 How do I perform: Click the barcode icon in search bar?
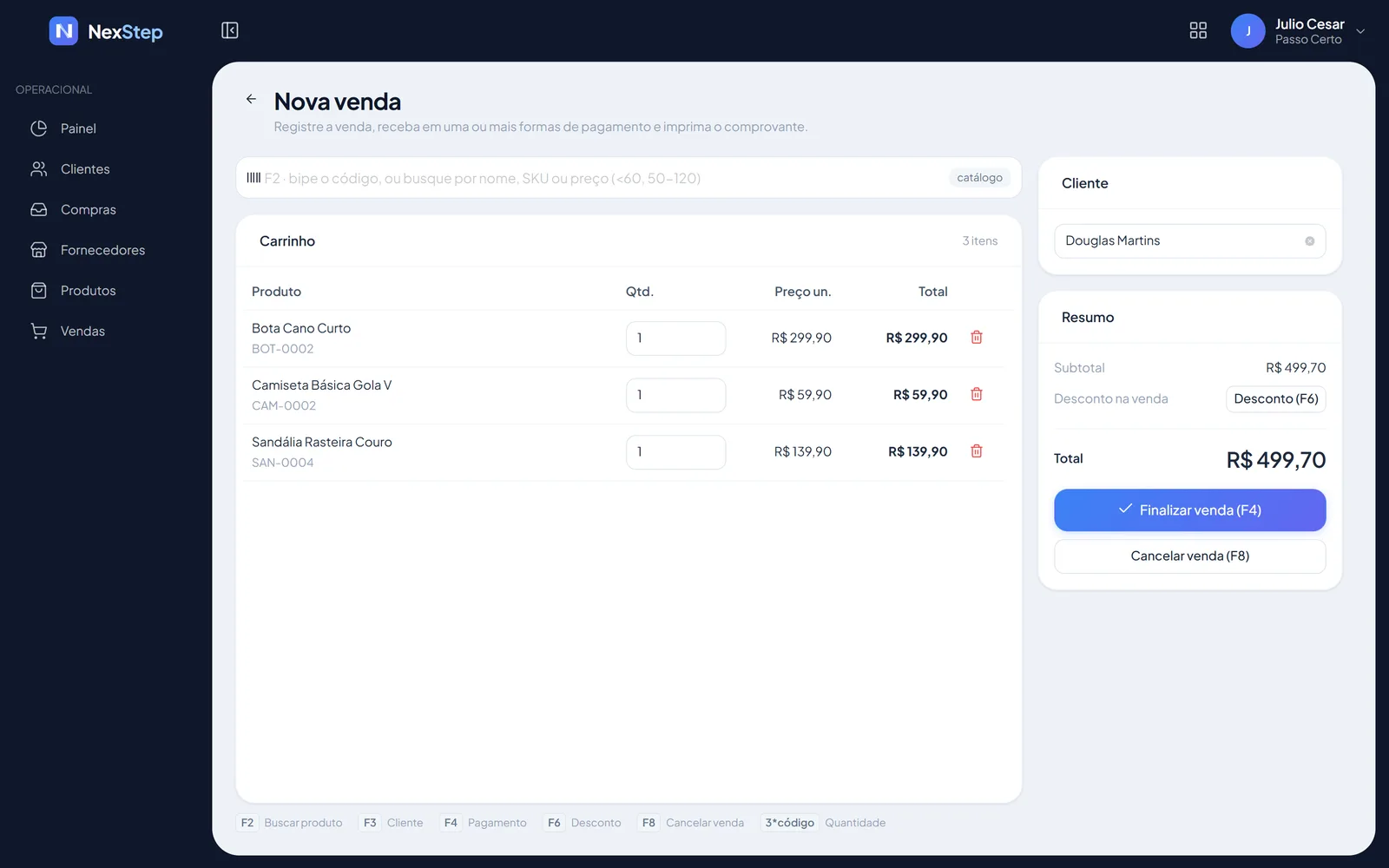tap(253, 178)
